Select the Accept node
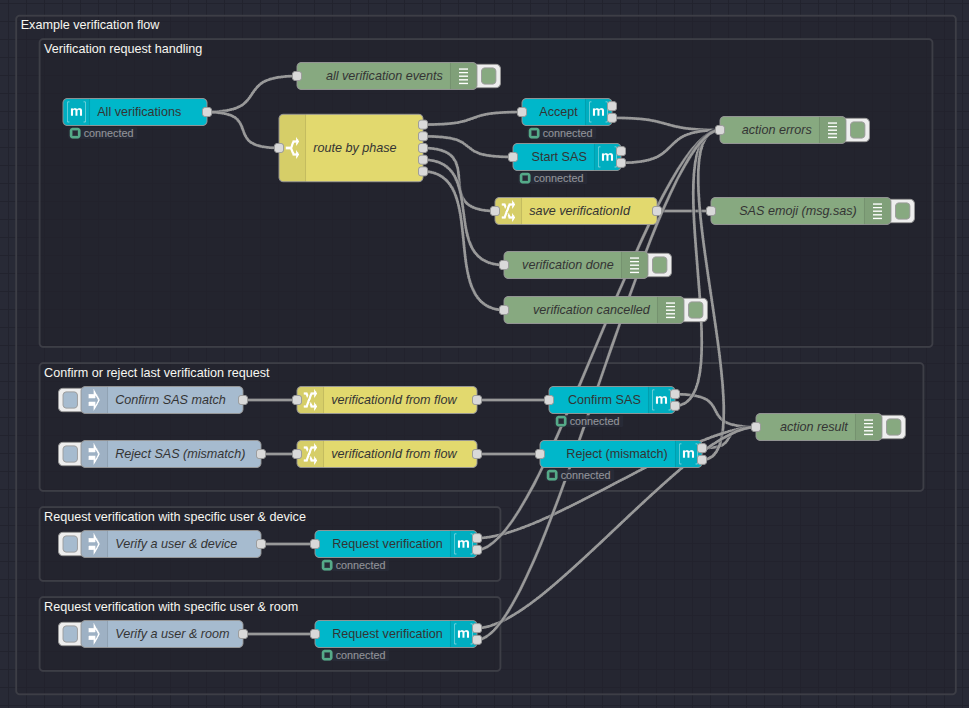Viewport: 969px width, 708px height. pos(567,112)
